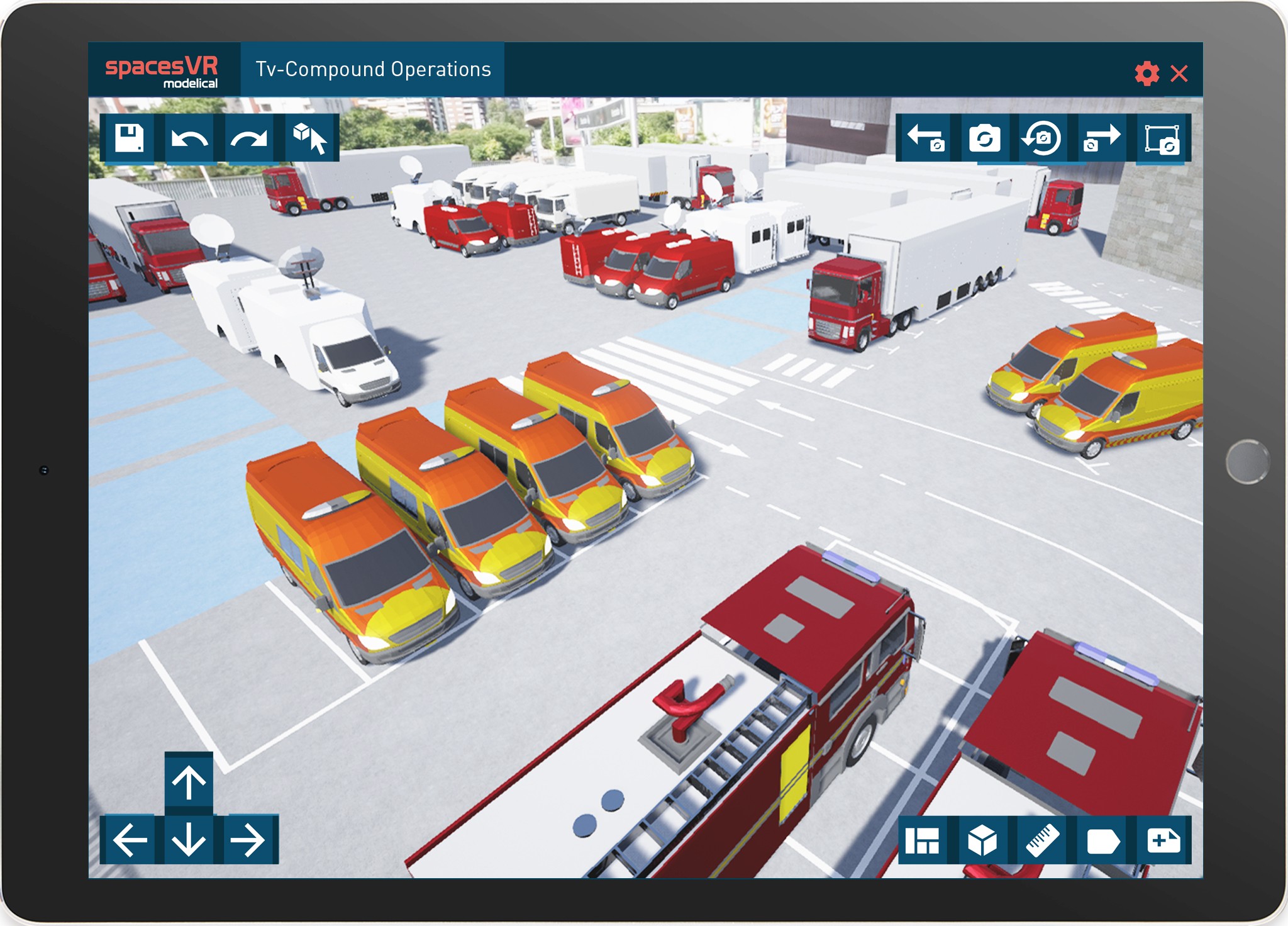
Task: Move camera right with right arrow
Action: click(248, 839)
